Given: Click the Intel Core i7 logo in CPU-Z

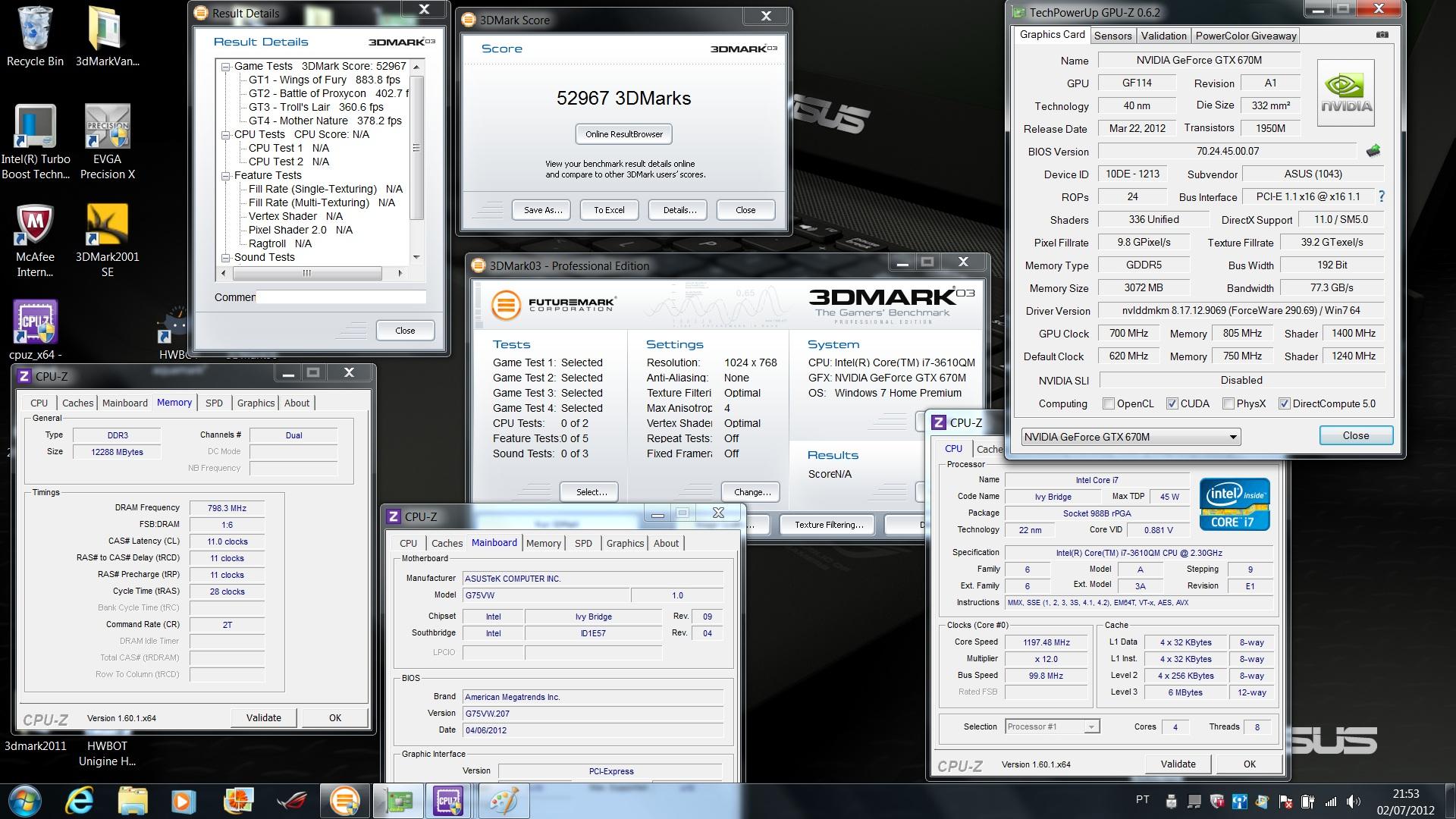Looking at the screenshot, I should (x=1234, y=504).
